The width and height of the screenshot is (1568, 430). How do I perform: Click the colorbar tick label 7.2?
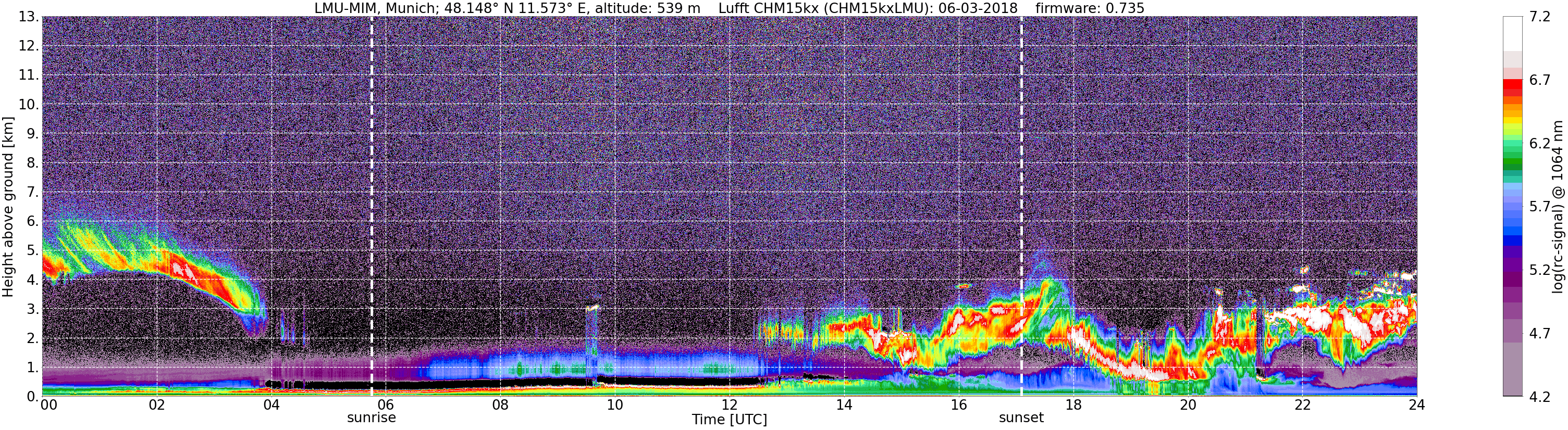click(x=1539, y=17)
